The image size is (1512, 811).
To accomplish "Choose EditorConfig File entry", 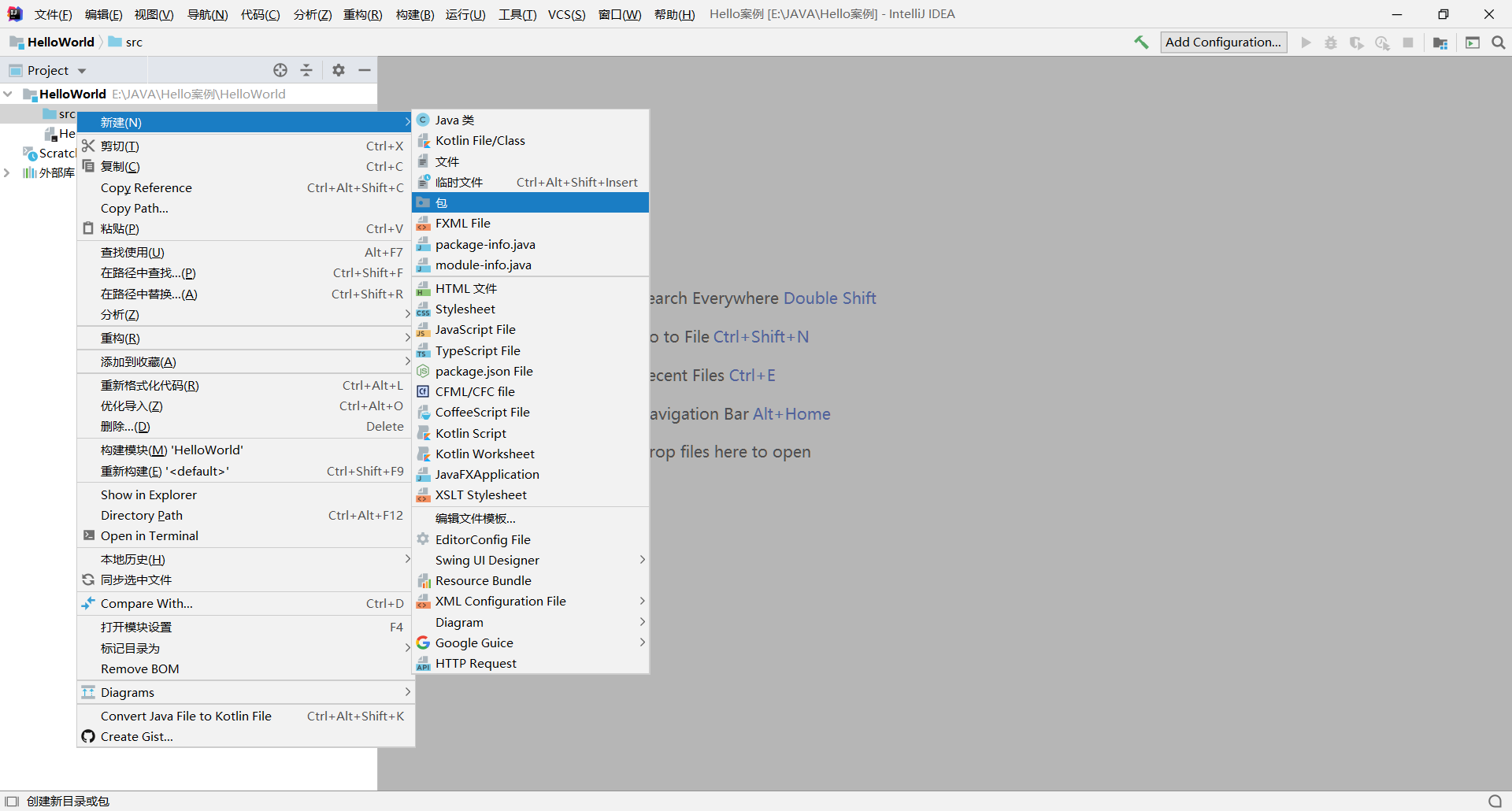I will [x=531, y=539].
